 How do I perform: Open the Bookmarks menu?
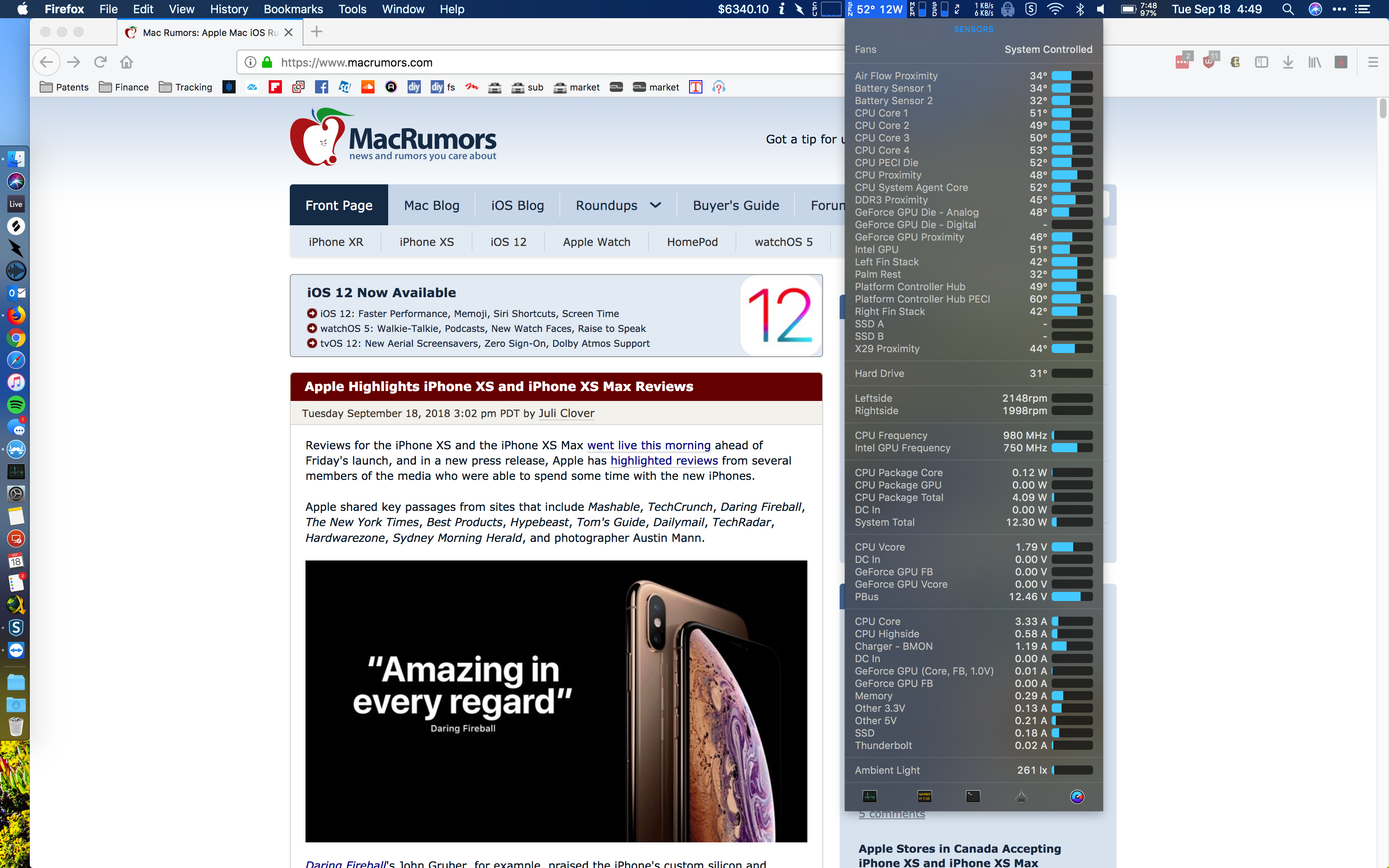click(x=293, y=9)
